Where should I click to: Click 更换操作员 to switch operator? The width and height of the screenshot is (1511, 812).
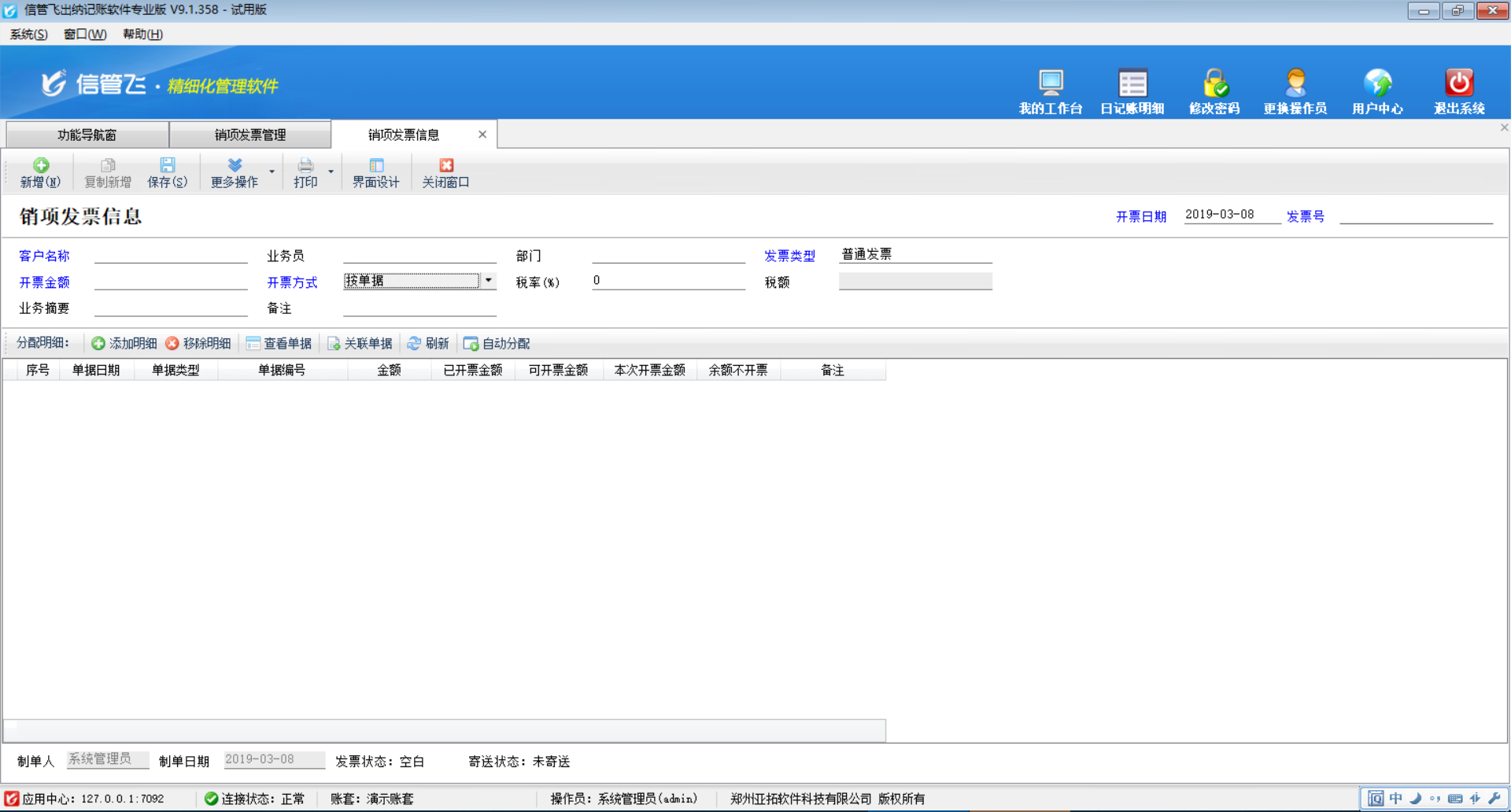[1295, 88]
